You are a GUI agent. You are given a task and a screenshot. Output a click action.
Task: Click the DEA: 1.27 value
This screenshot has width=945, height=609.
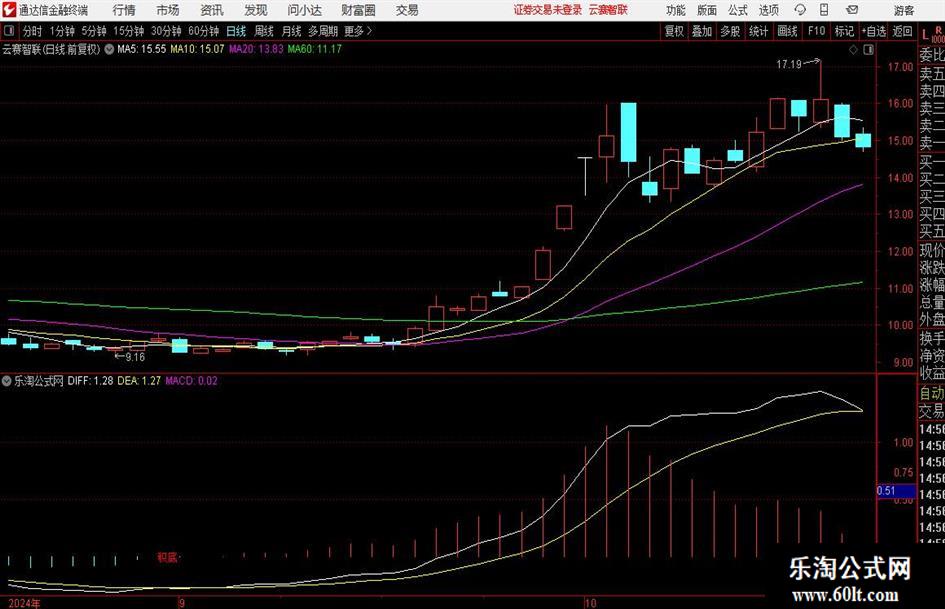click(139, 381)
